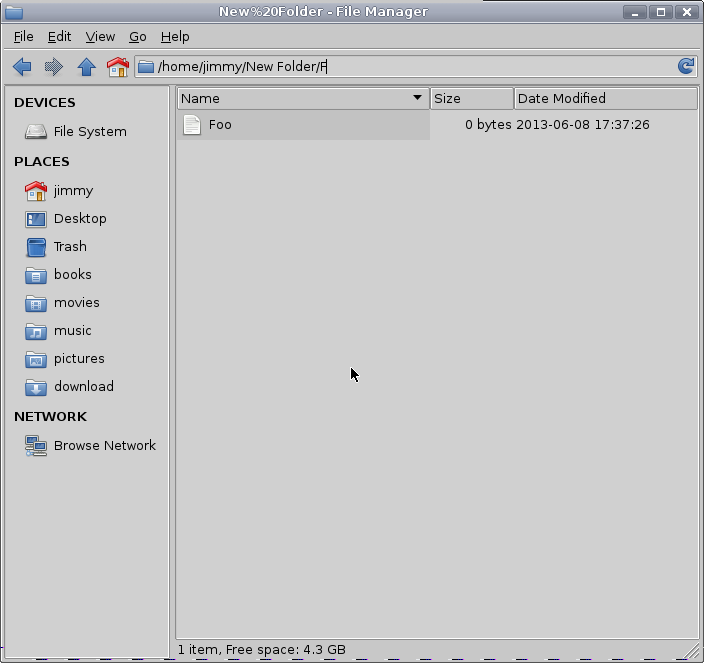Click the Back arrow navigation icon
The height and width of the screenshot is (663, 704).
[22, 67]
